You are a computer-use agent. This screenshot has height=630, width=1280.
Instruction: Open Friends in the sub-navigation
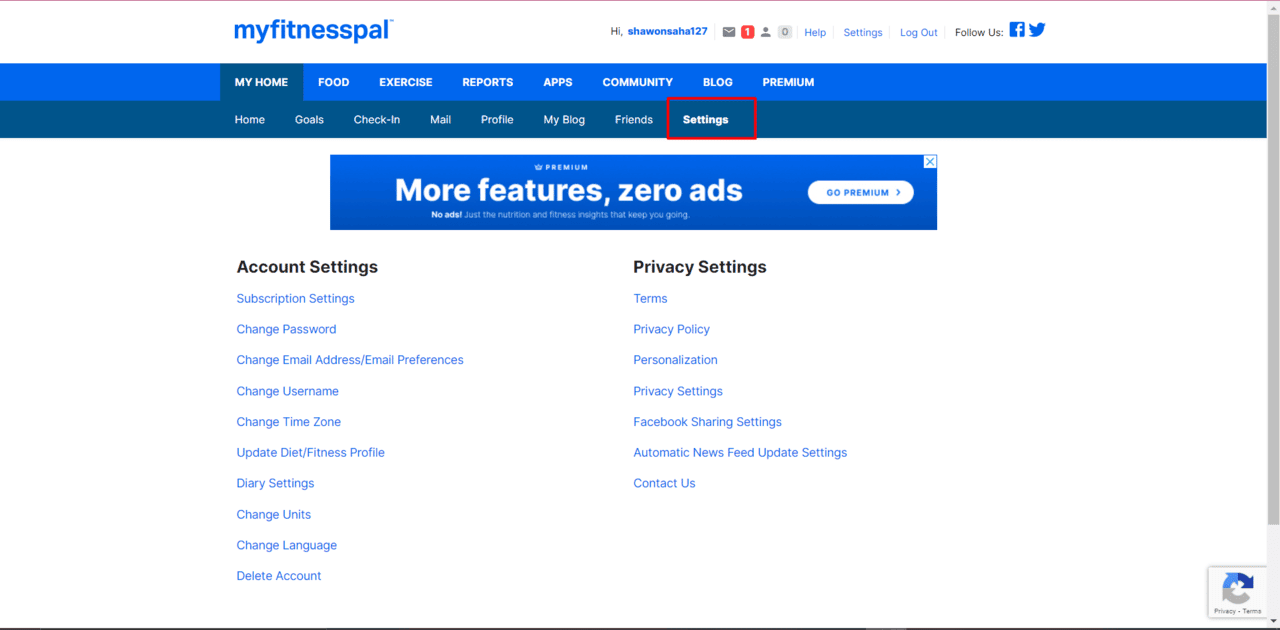[x=634, y=119]
